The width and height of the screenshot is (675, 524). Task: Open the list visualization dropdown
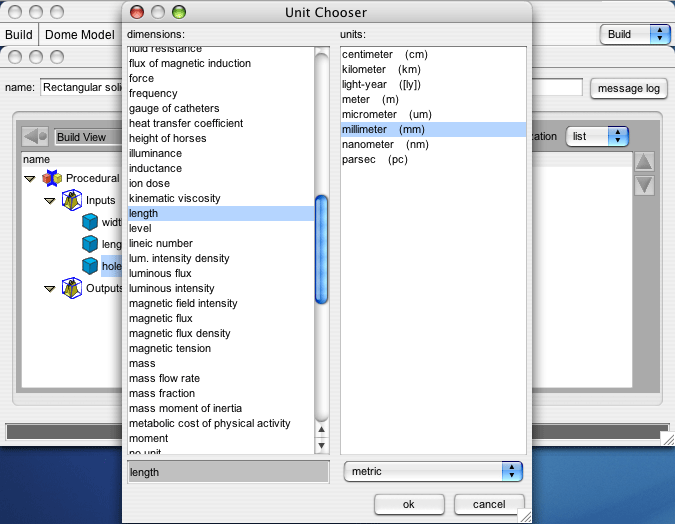(597, 136)
